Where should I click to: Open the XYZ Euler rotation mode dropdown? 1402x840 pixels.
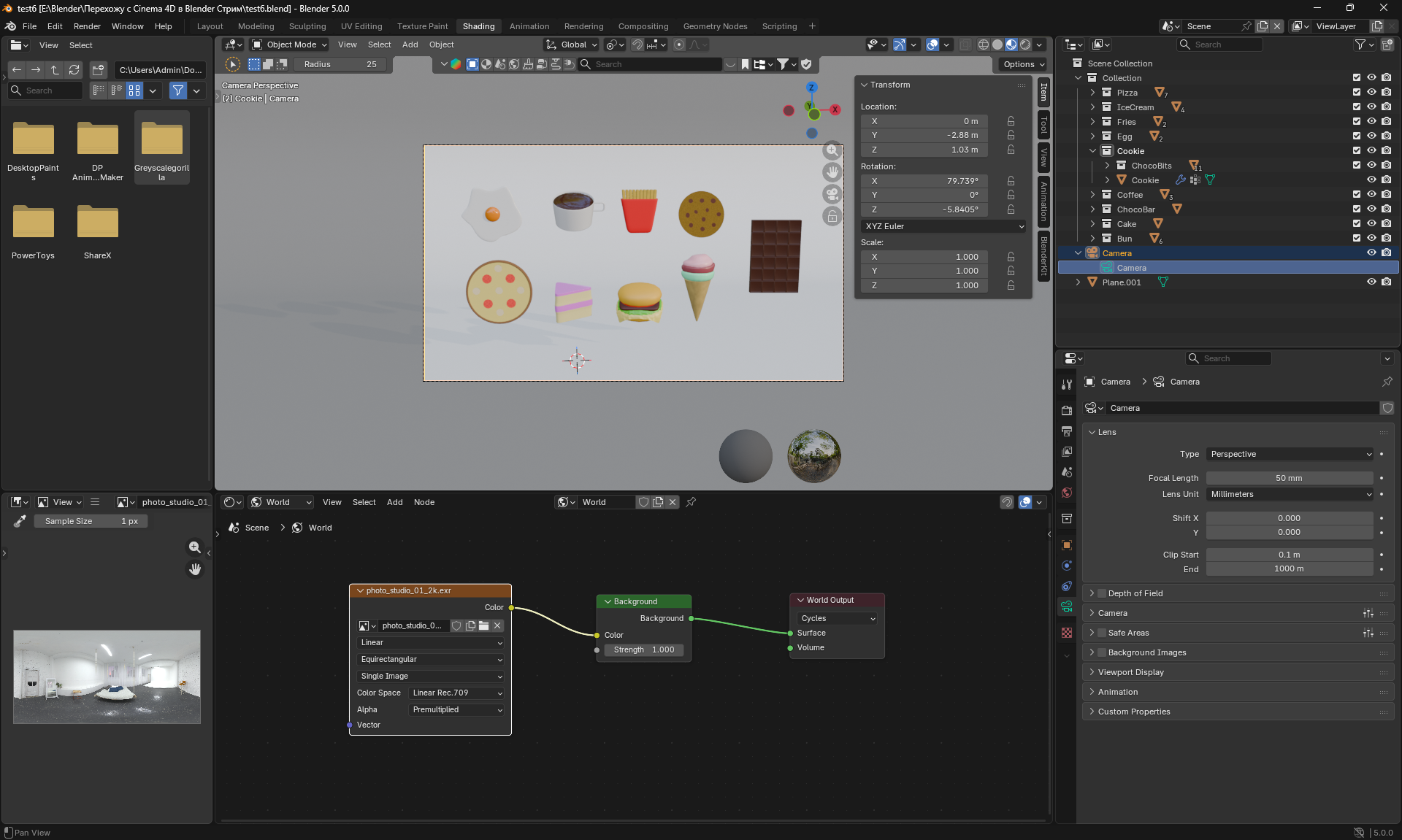pos(943,226)
